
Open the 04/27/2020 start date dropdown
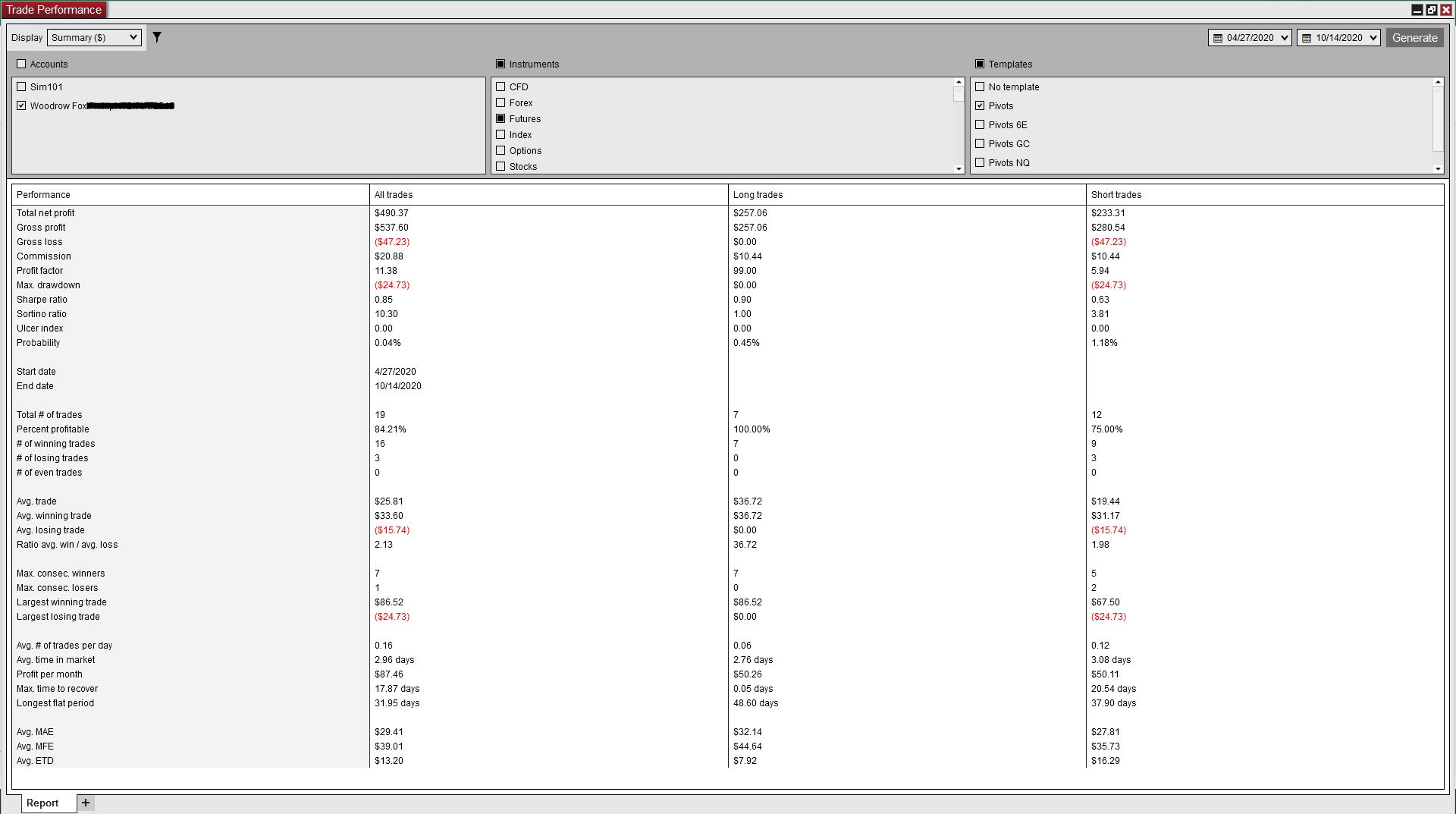coord(1250,38)
